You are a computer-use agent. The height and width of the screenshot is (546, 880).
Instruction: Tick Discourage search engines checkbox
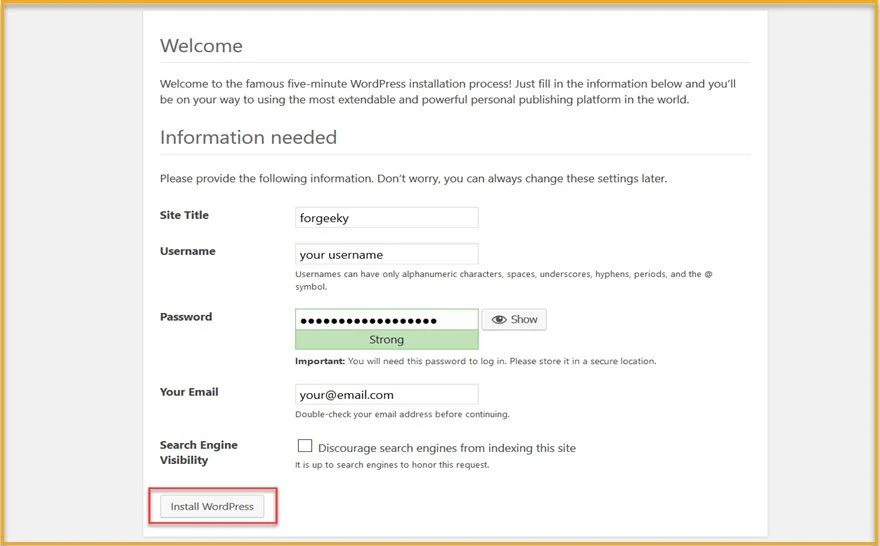pos(305,446)
